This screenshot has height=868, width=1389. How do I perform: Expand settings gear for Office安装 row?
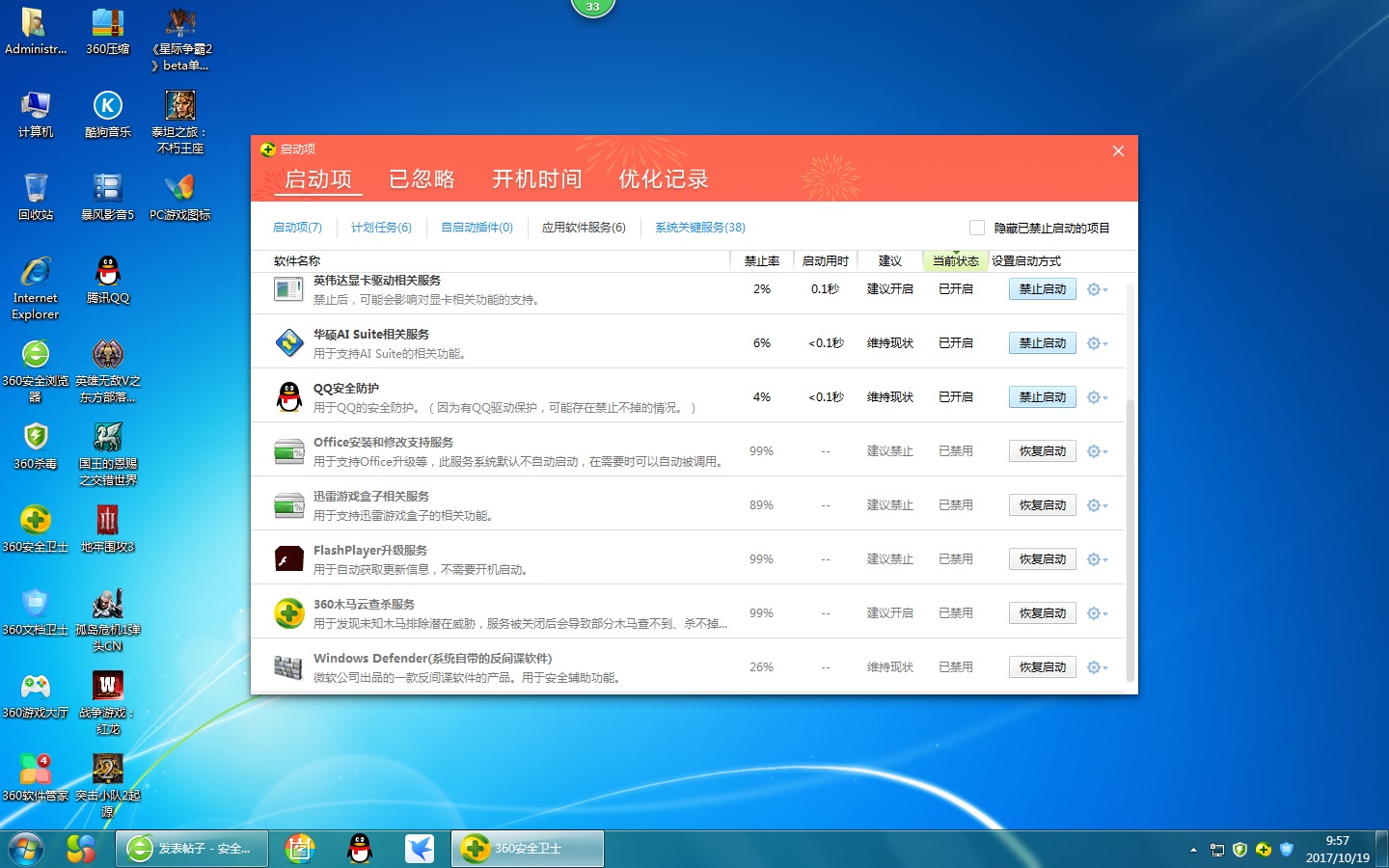tap(1097, 451)
